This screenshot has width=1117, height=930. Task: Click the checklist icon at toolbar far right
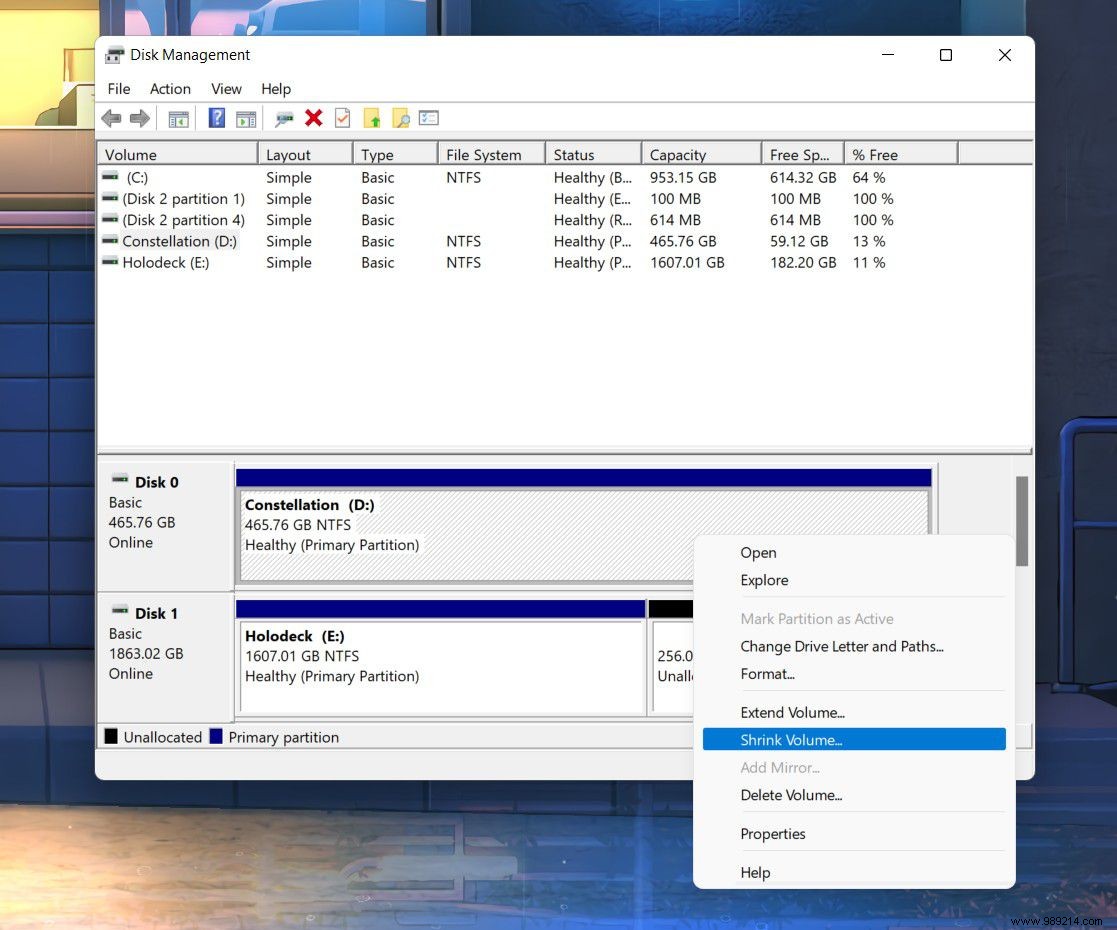pyautogui.click(x=429, y=118)
